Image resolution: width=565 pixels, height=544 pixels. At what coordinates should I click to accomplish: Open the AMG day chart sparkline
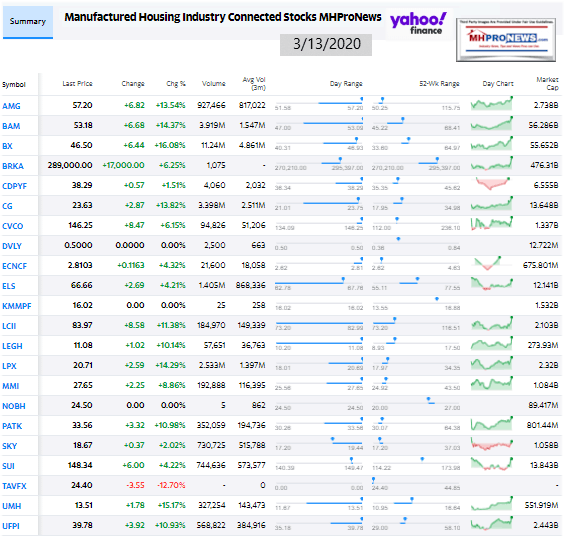(491, 104)
